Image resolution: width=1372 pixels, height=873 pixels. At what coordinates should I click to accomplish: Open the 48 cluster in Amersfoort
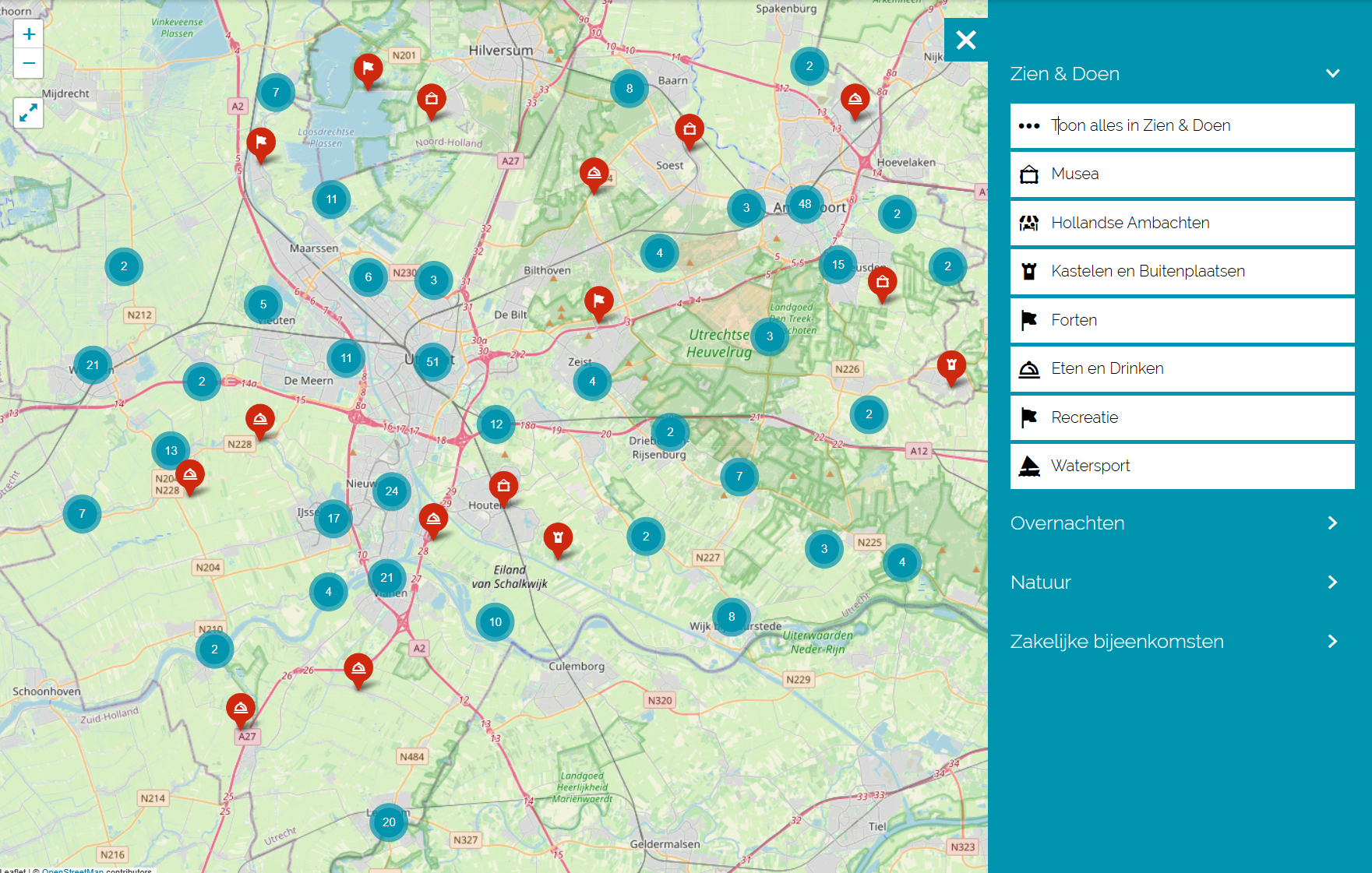[x=805, y=204]
